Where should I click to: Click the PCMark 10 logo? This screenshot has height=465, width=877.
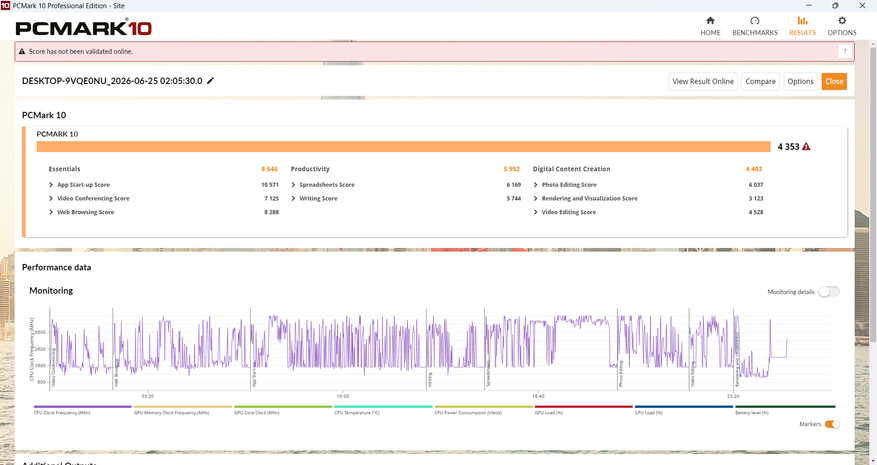point(83,28)
